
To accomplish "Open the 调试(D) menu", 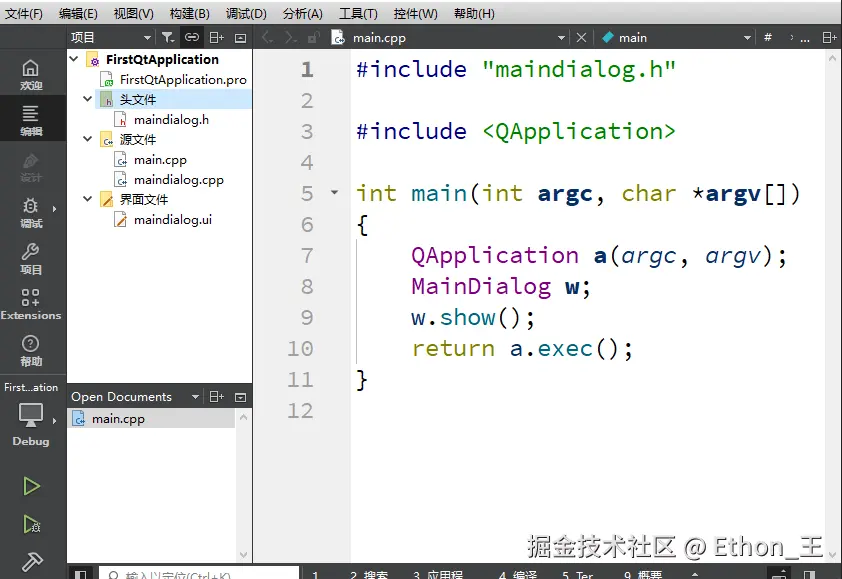I will tap(246, 13).
